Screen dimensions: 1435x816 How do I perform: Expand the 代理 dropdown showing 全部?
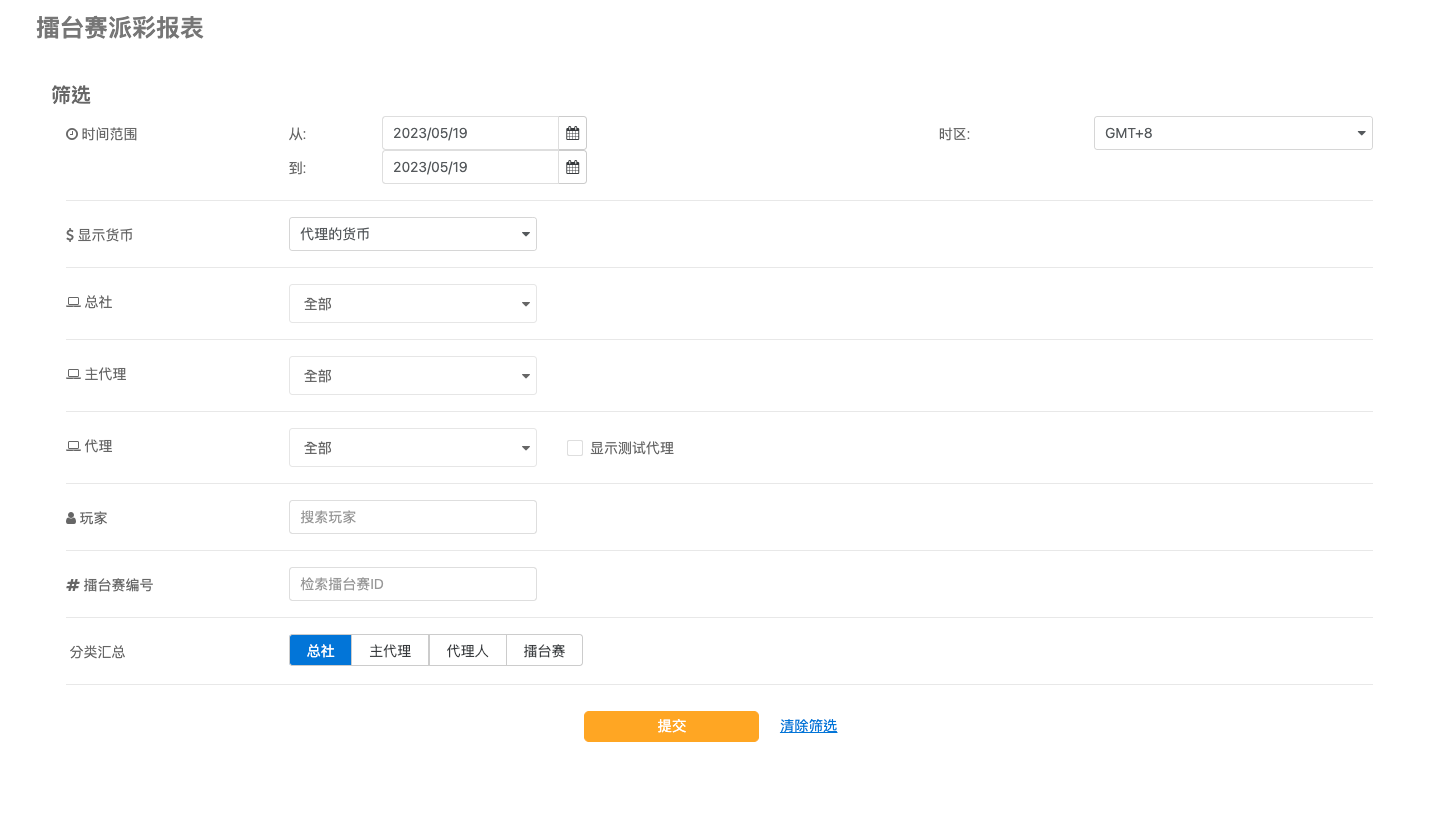(x=412, y=448)
